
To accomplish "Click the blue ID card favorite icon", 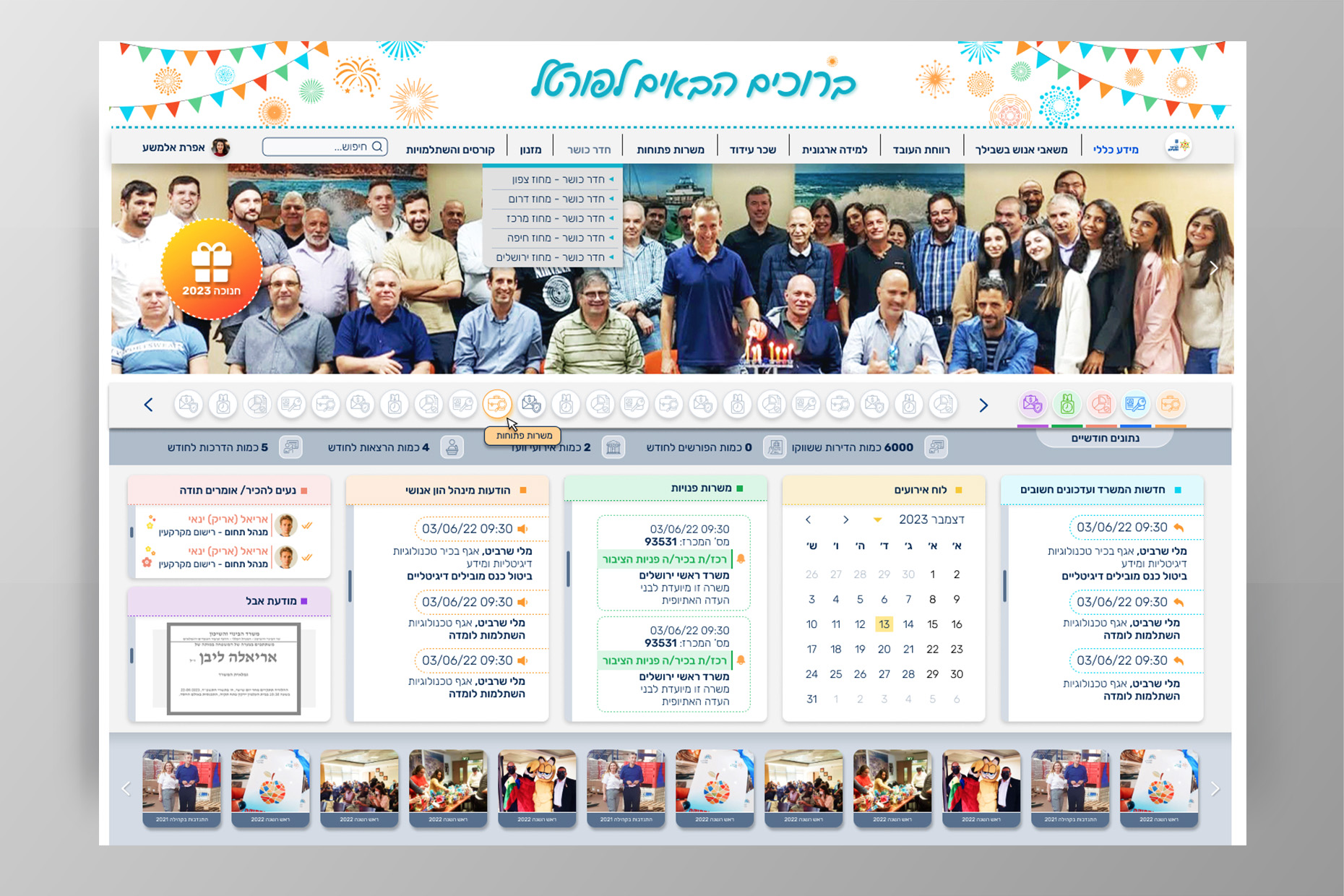I will click(1135, 405).
